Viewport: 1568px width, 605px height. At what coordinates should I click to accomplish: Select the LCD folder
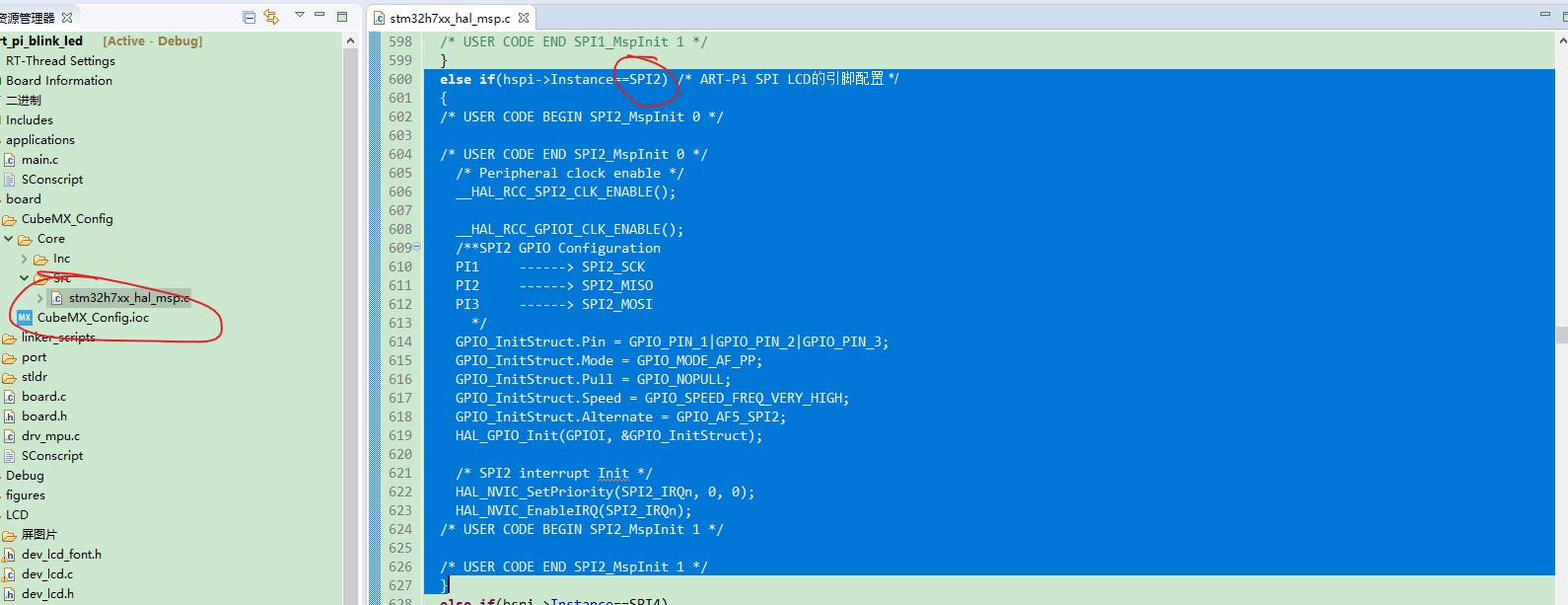click(17, 514)
